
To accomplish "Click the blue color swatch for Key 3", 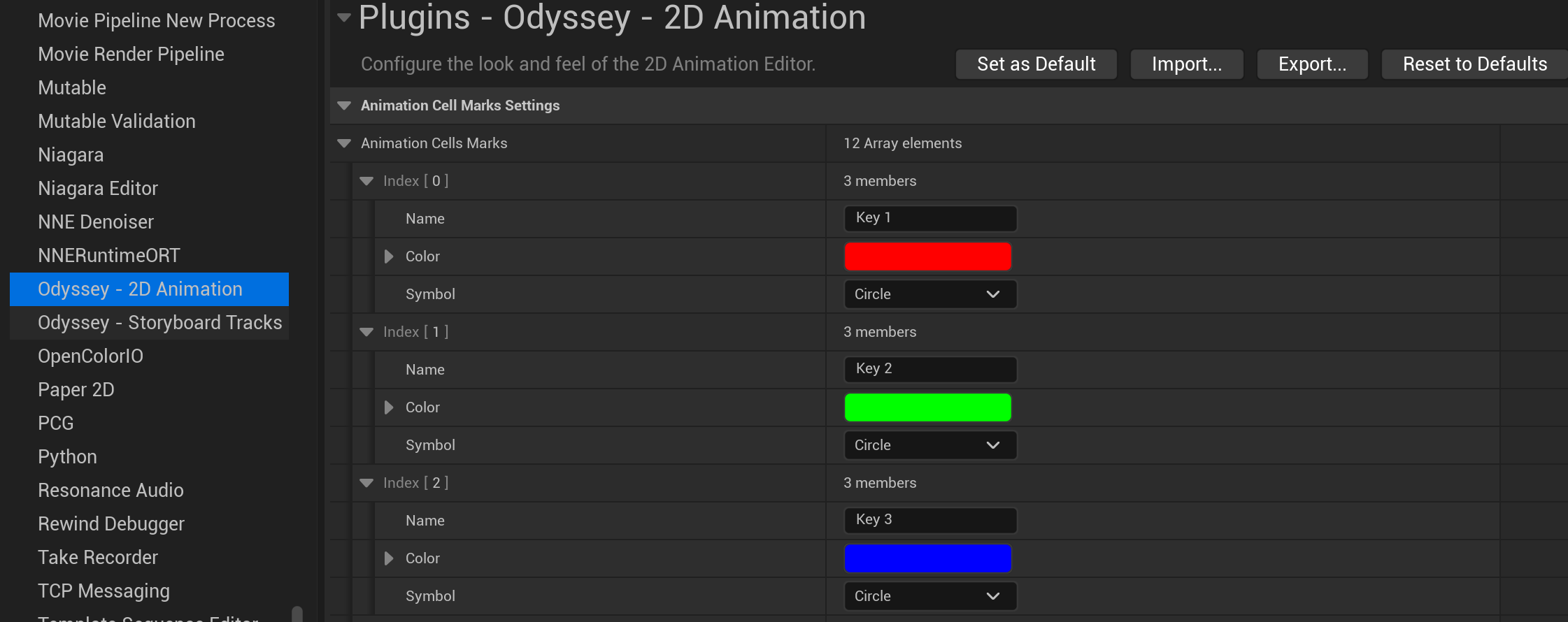I will (x=928, y=558).
